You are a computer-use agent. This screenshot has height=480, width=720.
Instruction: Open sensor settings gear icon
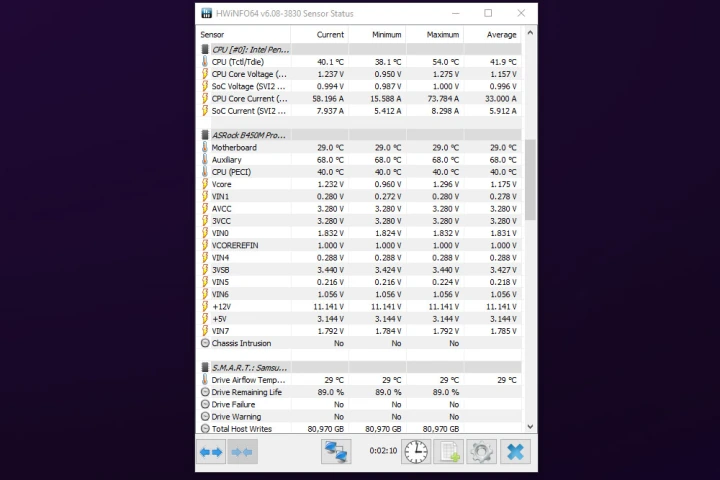pos(482,452)
